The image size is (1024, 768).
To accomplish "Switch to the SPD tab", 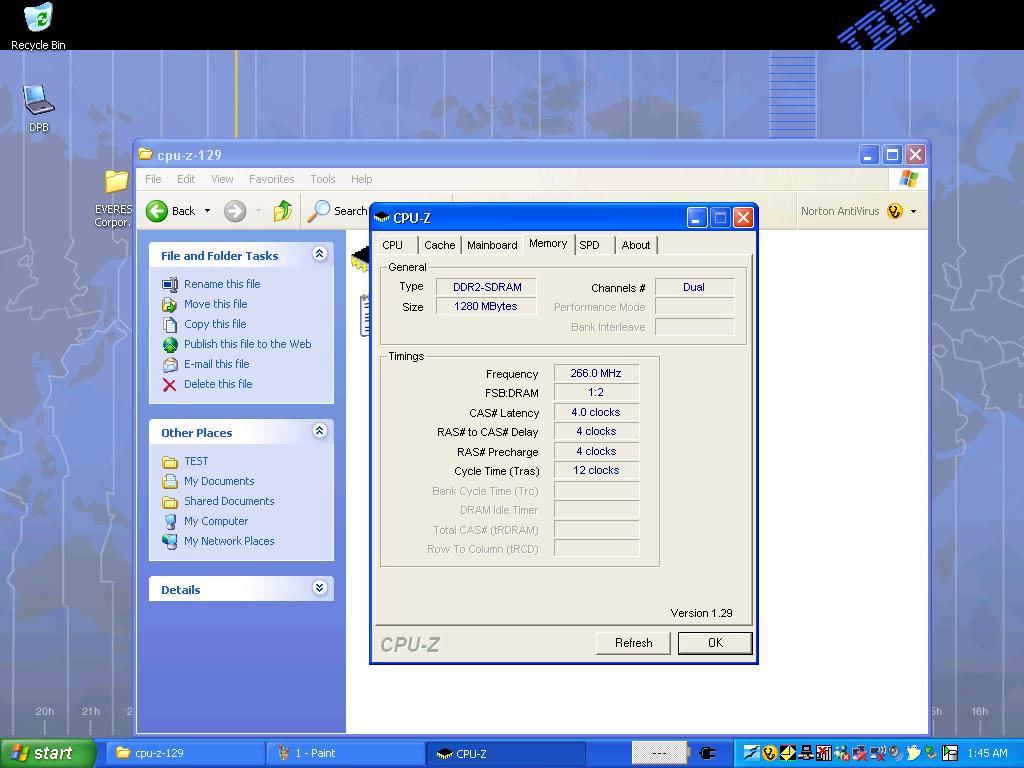I will point(590,245).
